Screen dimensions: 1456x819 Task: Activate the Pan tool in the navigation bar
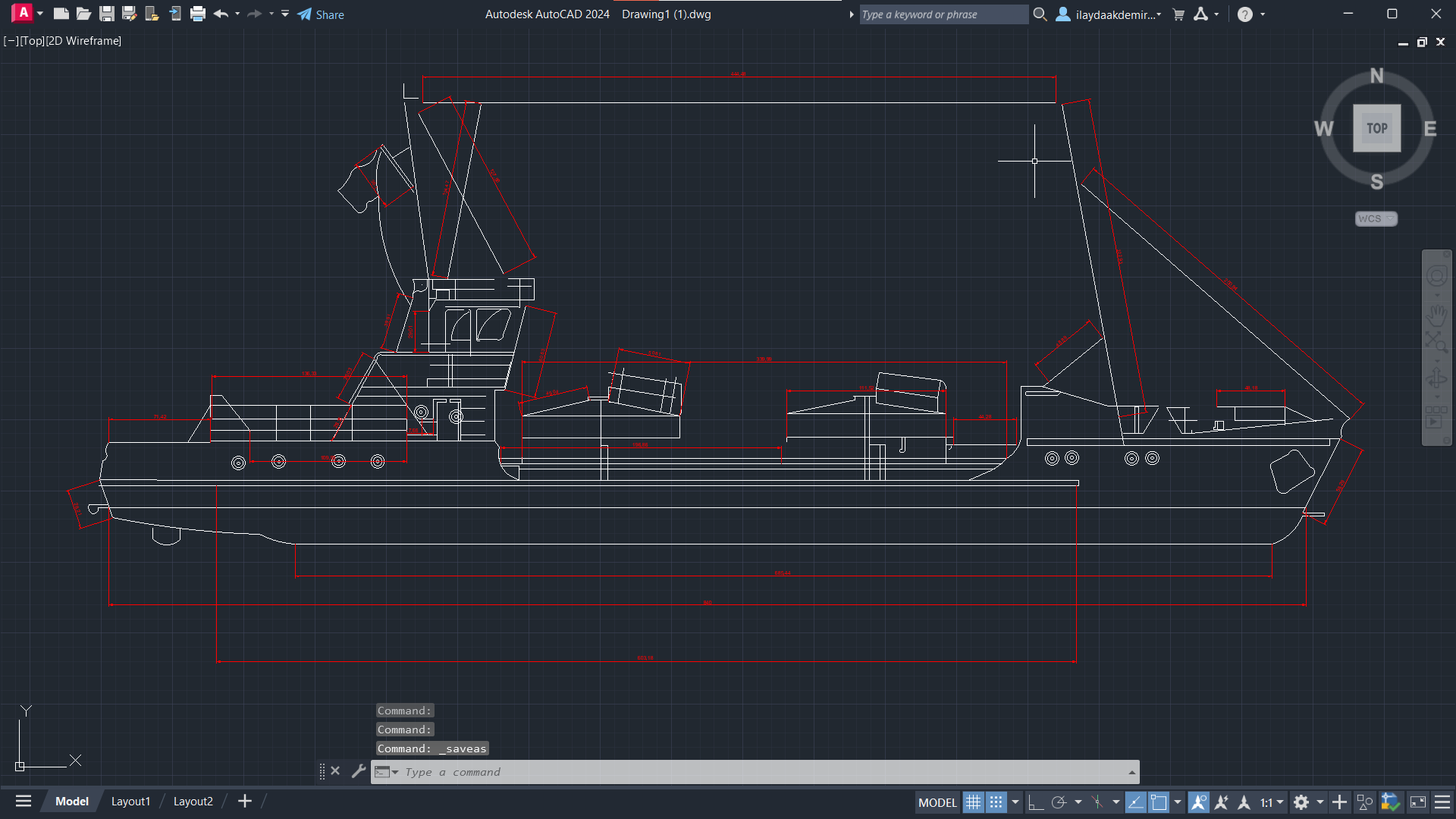click(x=1437, y=315)
